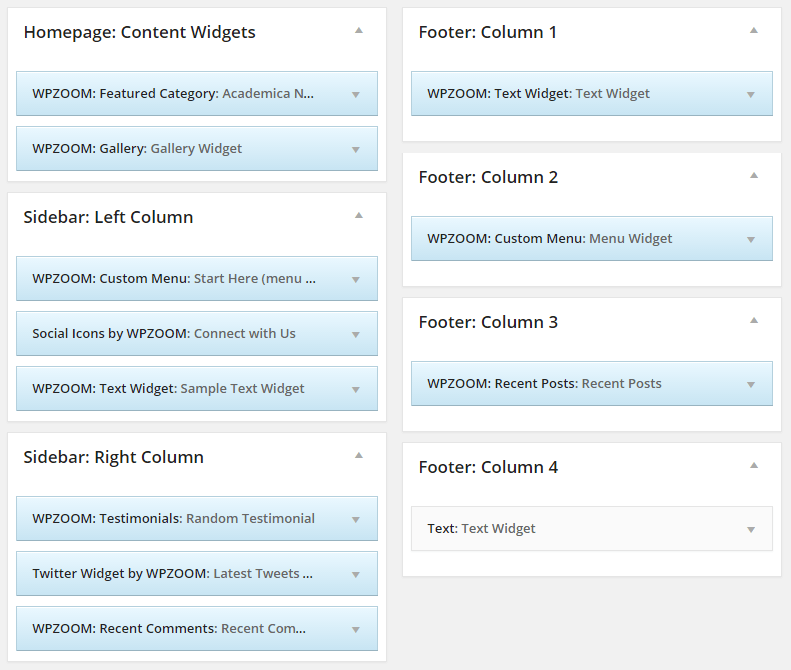Image resolution: width=791 pixels, height=670 pixels.
Task: Open the Latest Tweets Twitter widget arrow
Action: coord(356,575)
